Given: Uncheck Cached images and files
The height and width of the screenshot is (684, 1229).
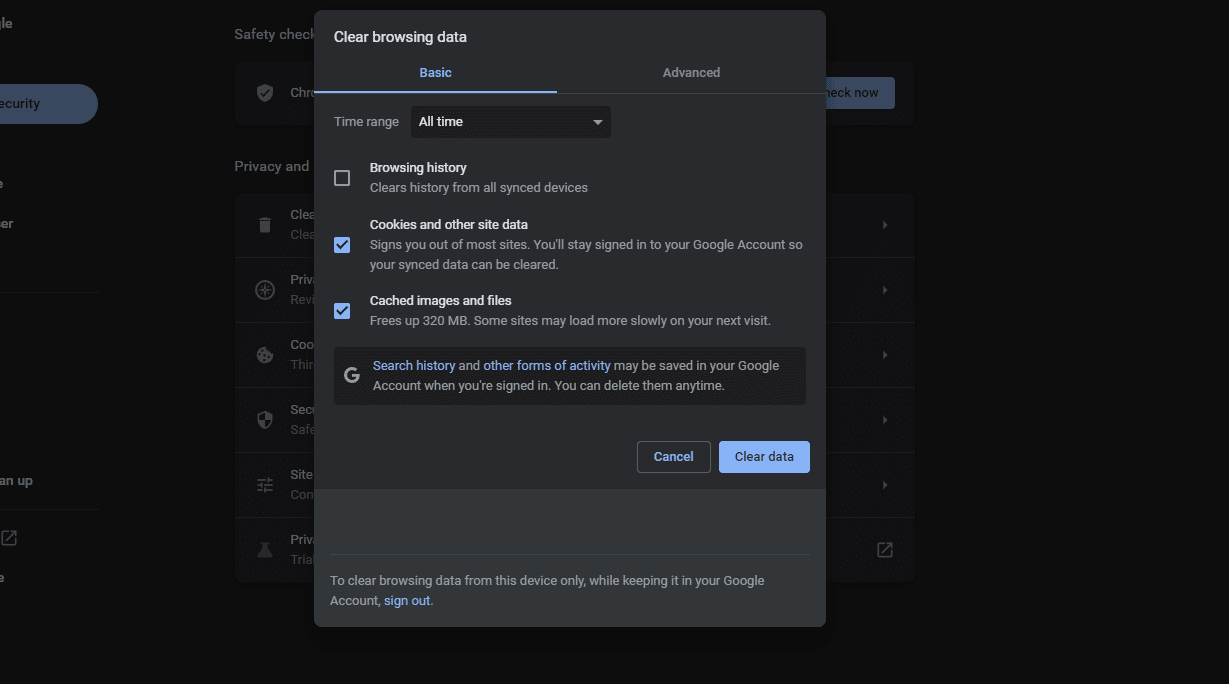Looking at the screenshot, I should tap(342, 311).
